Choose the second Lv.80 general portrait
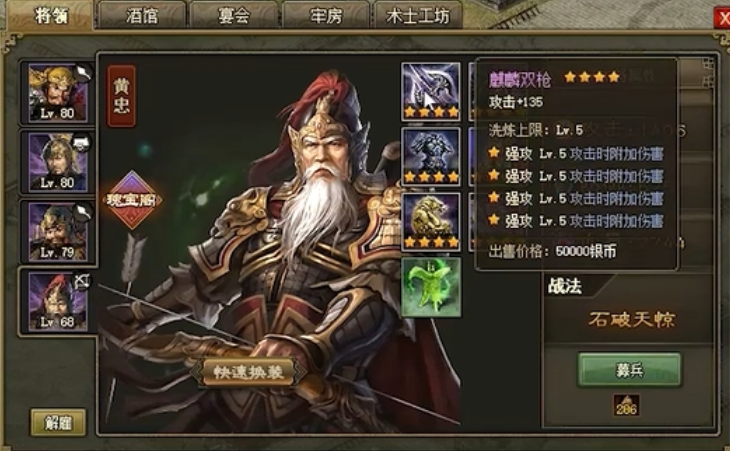730x451 pixels. click(58, 162)
